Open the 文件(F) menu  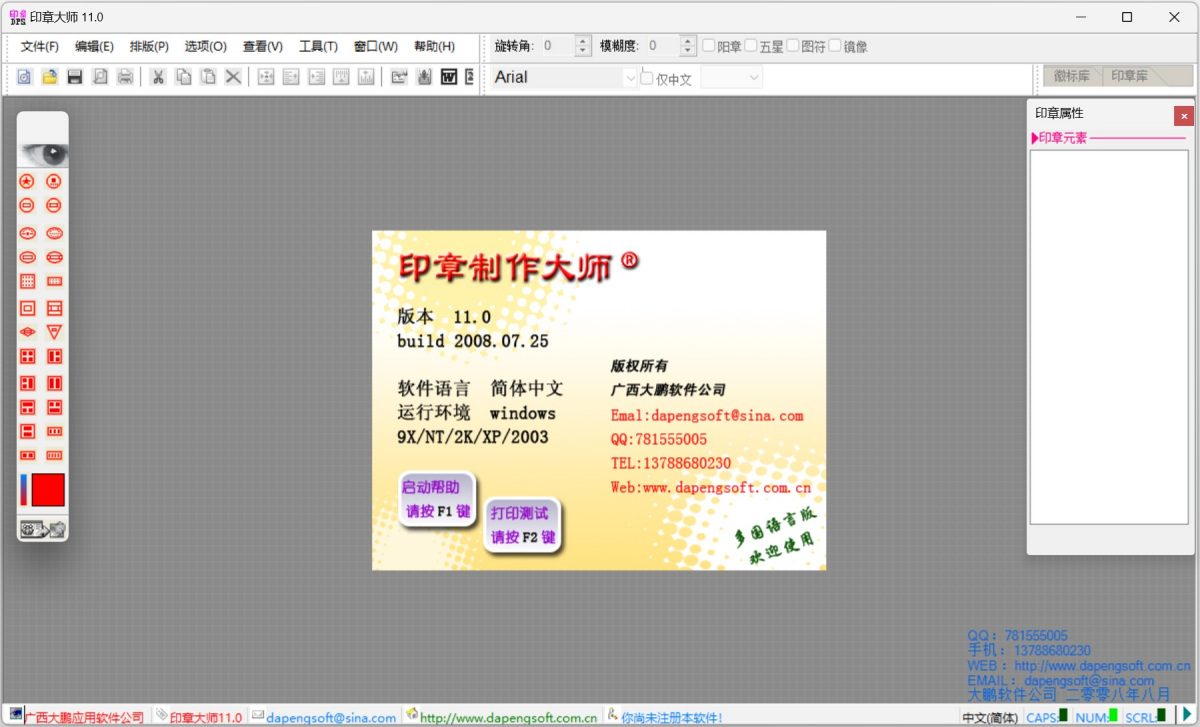pos(40,46)
